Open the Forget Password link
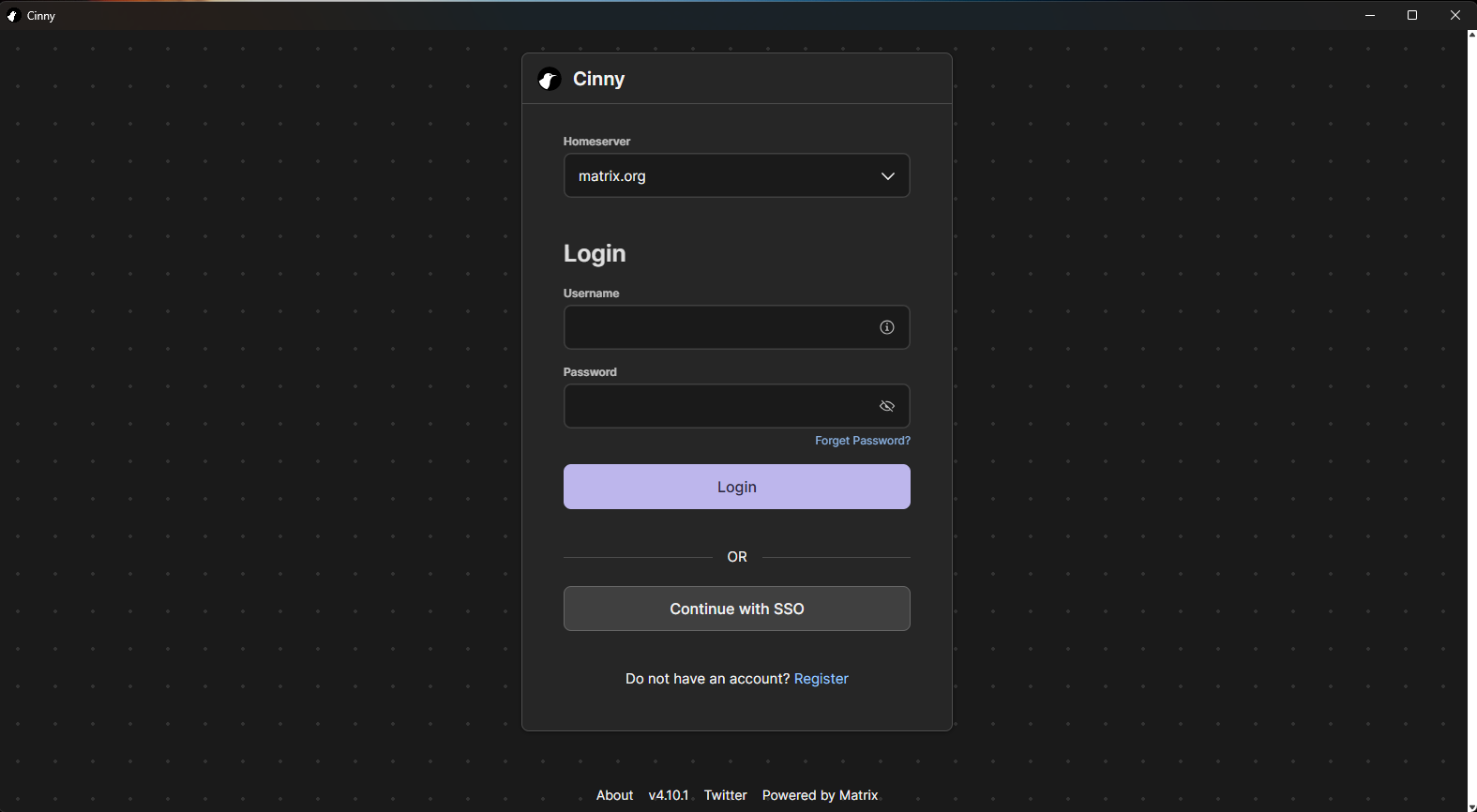 click(863, 441)
